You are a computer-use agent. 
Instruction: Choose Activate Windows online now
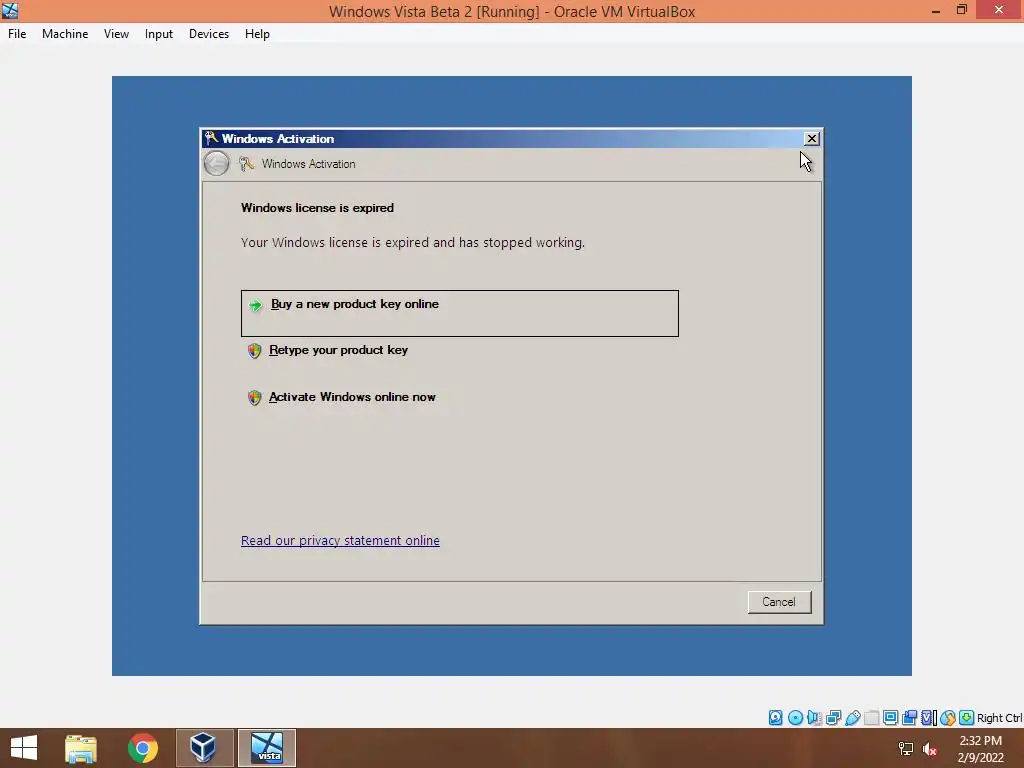point(352,397)
